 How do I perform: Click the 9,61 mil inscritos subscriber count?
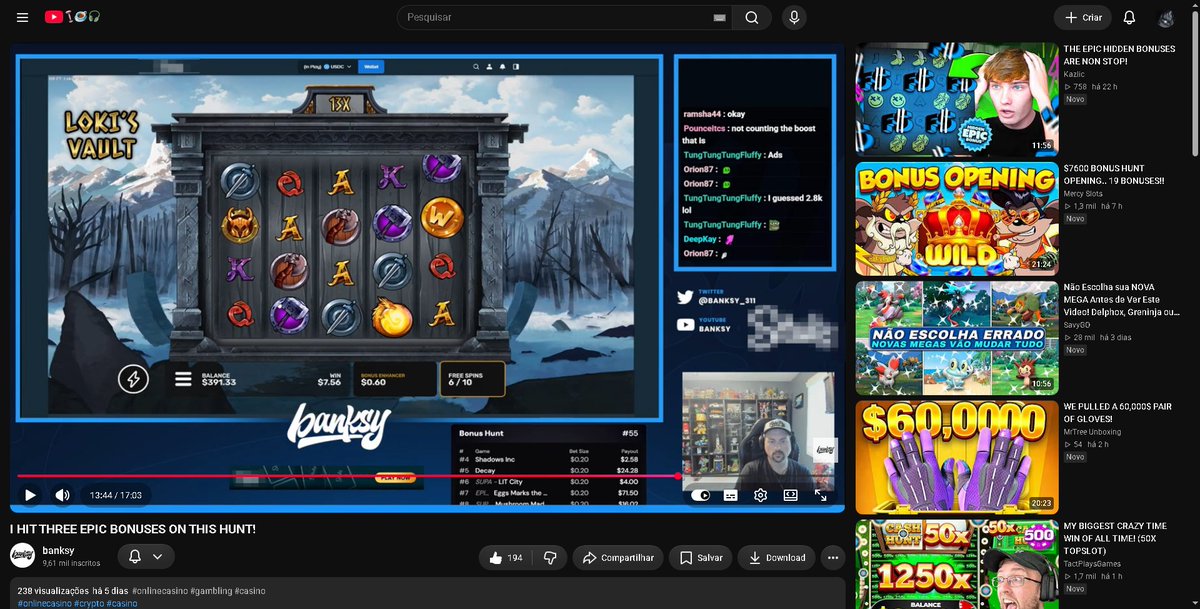pyautogui.click(x=70, y=563)
